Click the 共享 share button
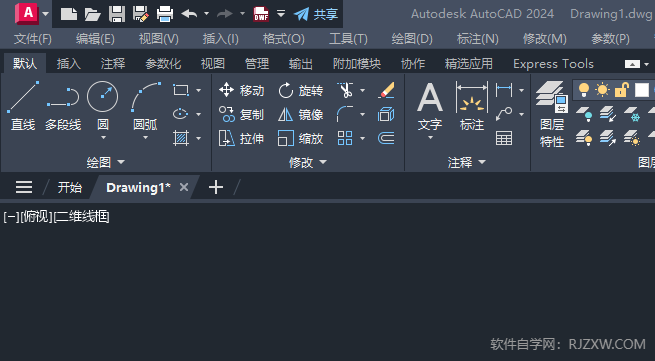This screenshot has height=361, width=655. tap(316, 14)
